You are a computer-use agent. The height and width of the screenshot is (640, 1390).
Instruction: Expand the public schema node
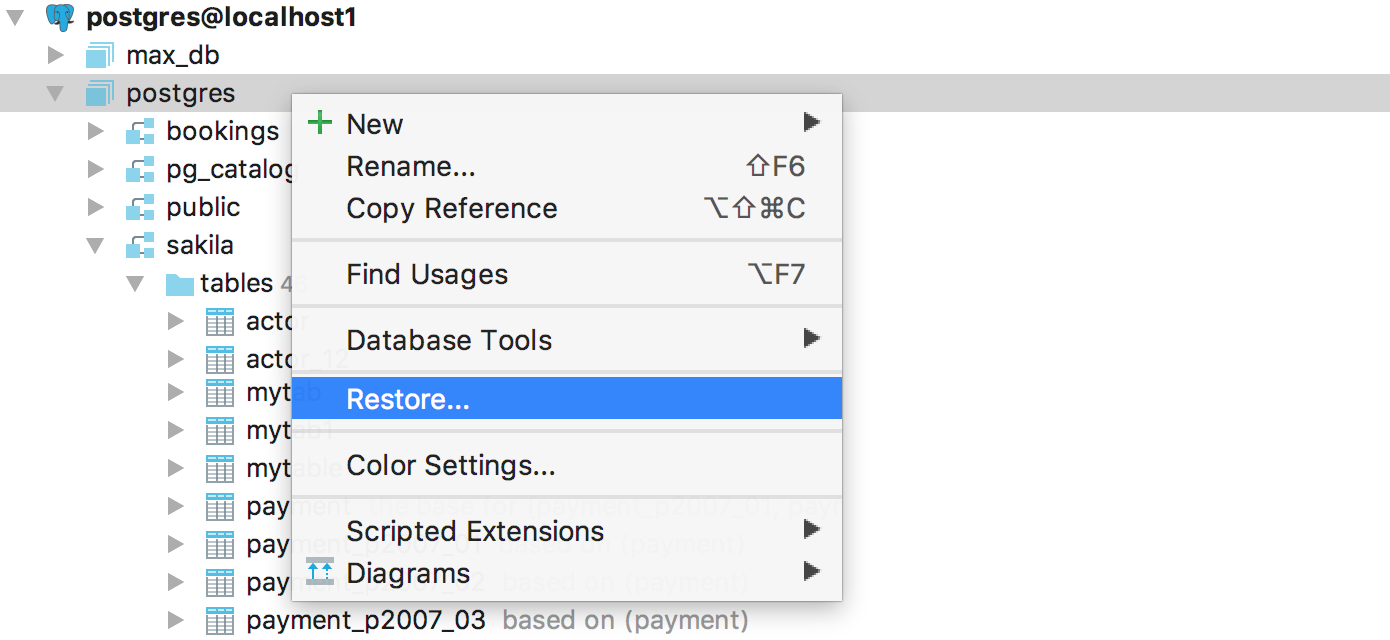(x=96, y=207)
